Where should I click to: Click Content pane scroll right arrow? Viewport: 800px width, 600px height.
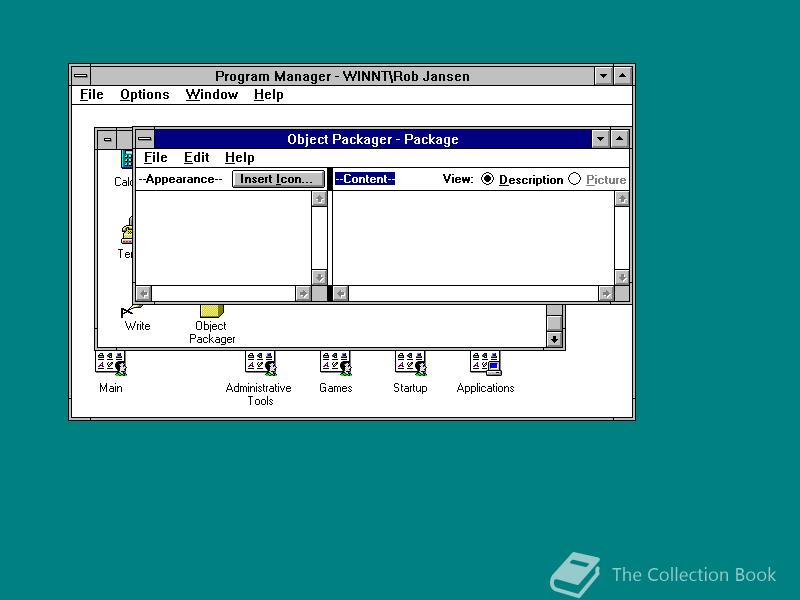click(606, 293)
